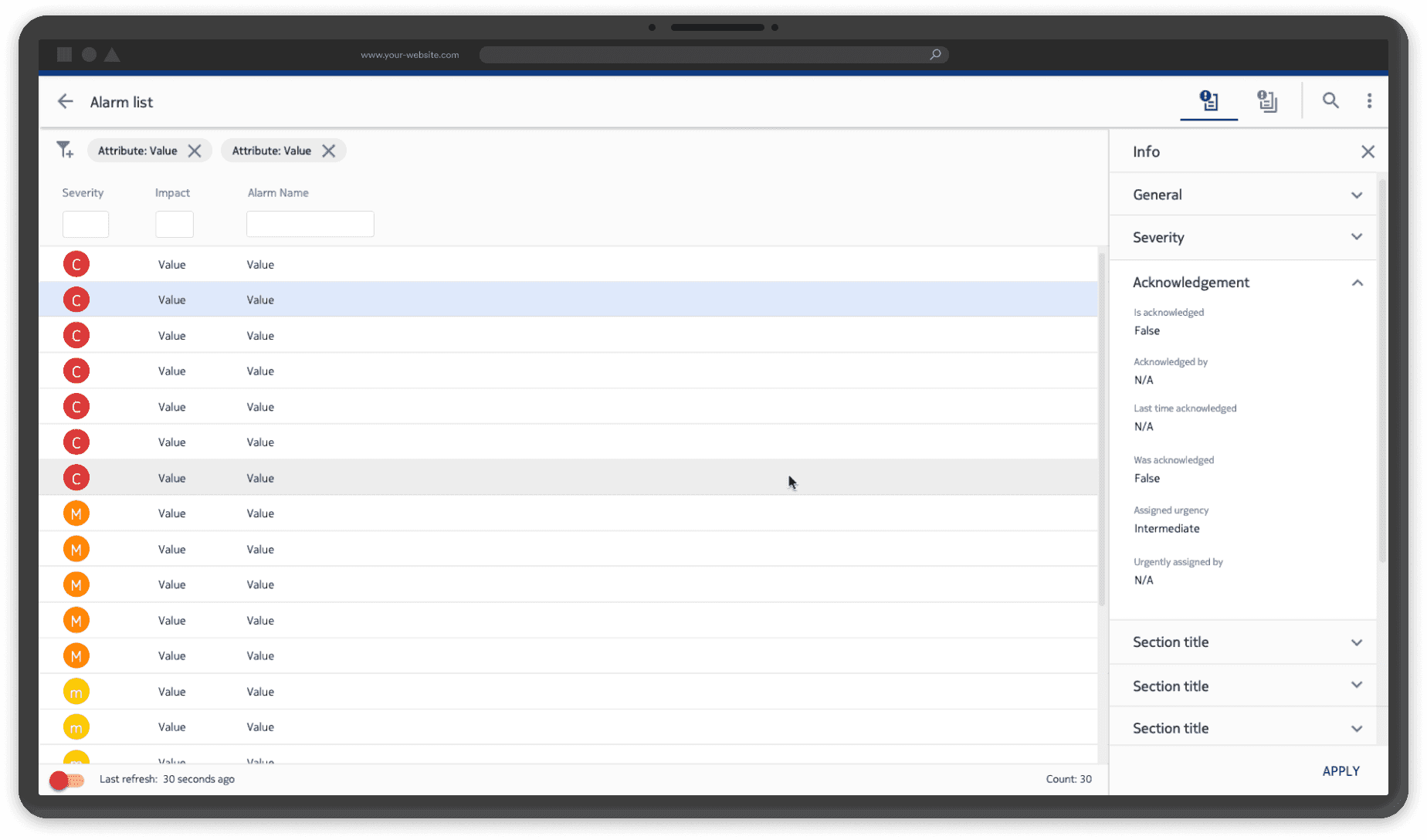Select the active alarms tab icon

pos(1208,101)
